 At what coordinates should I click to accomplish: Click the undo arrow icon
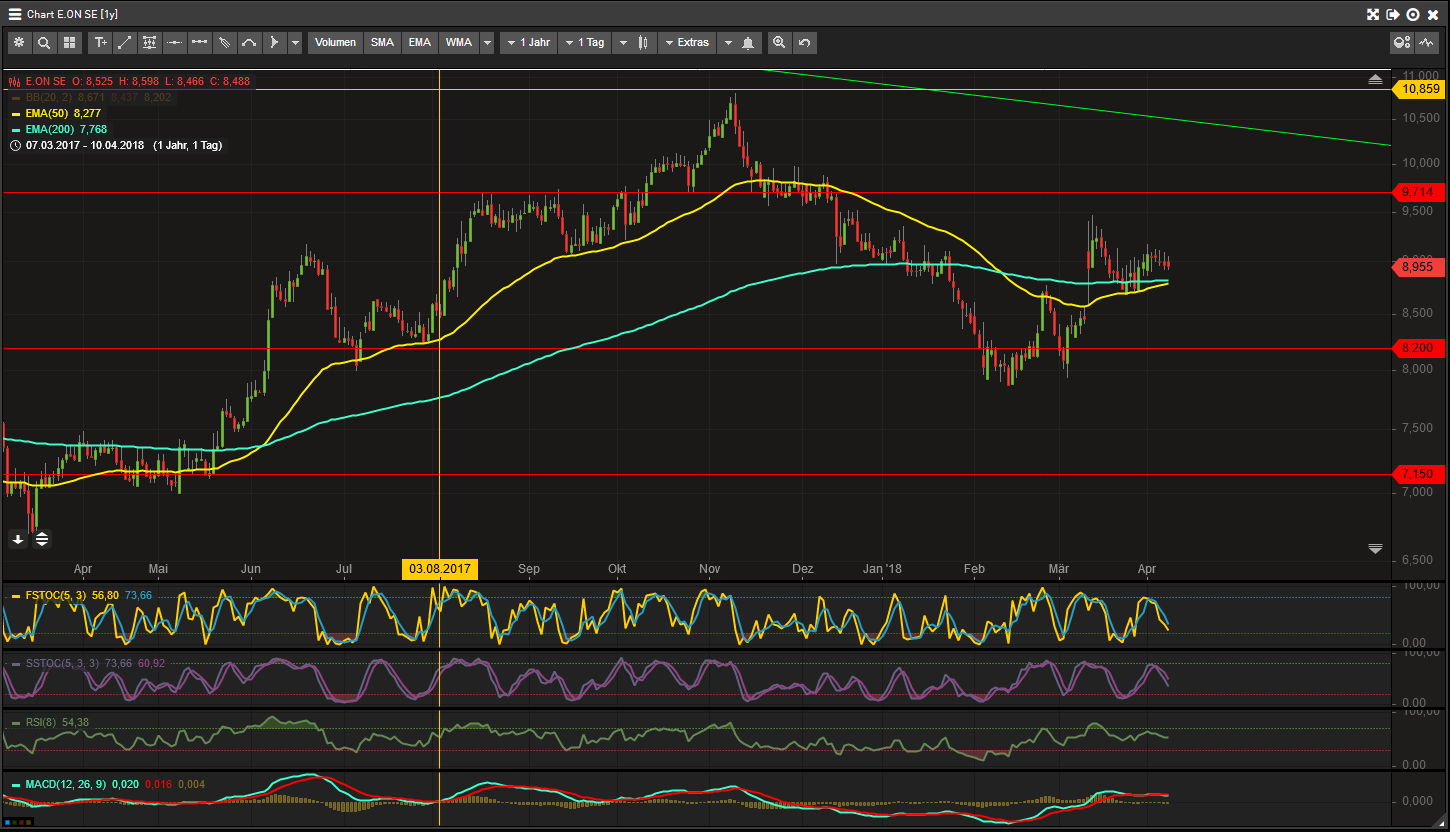(x=804, y=43)
